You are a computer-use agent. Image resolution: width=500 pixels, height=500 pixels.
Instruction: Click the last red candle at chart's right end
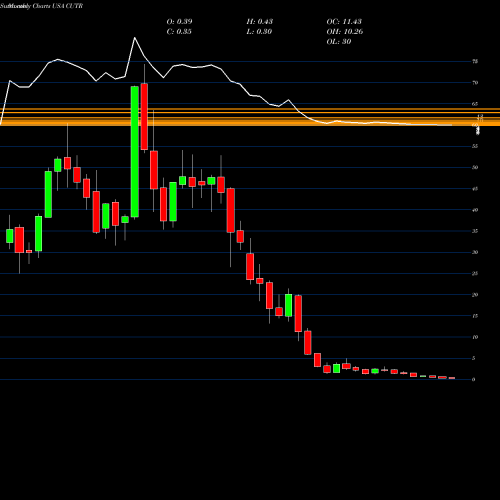pyautogui.click(x=452, y=378)
